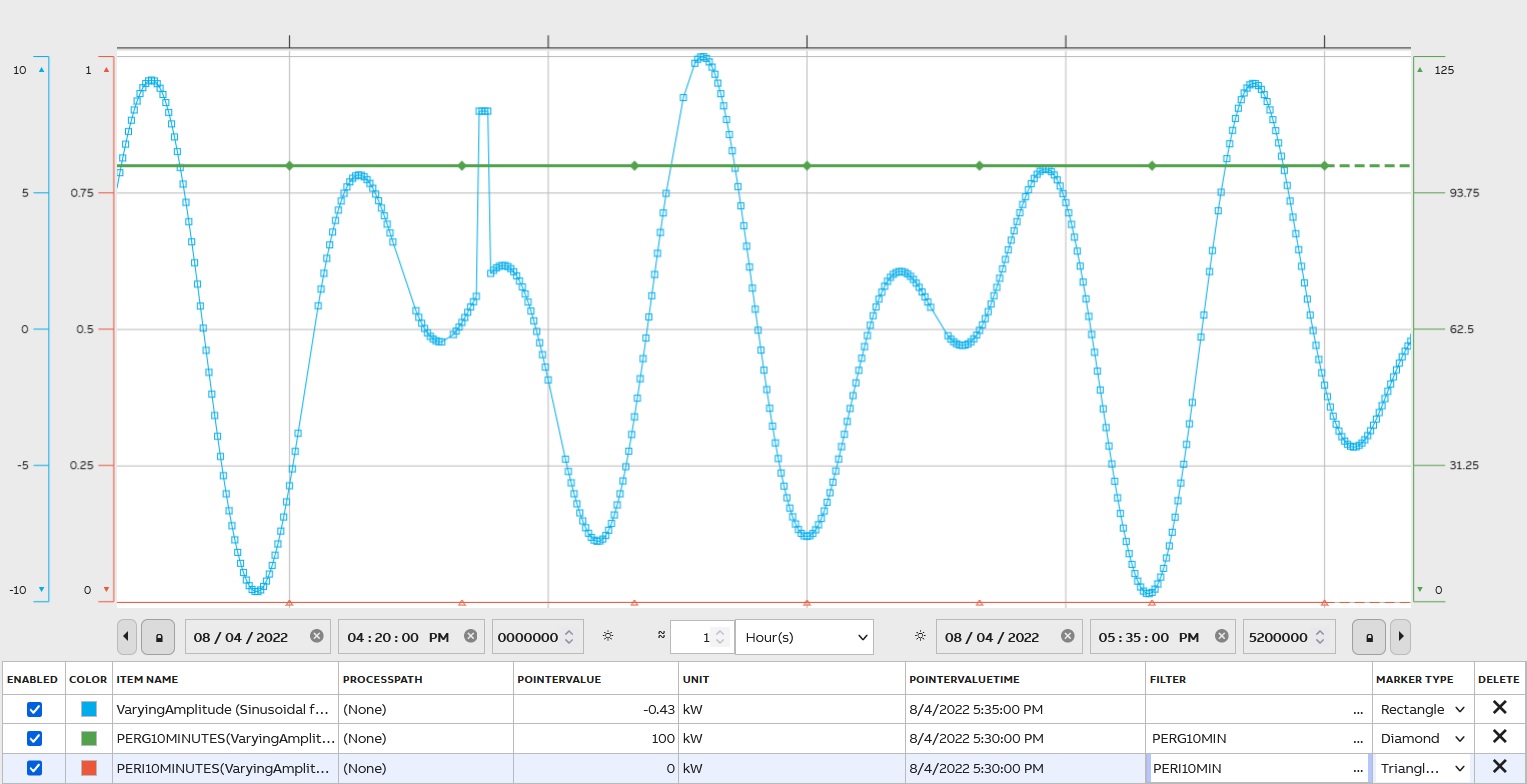Open Diamond marker type dropdown
Viewport: 1527px width, 784px height.
click(1420, 739)
